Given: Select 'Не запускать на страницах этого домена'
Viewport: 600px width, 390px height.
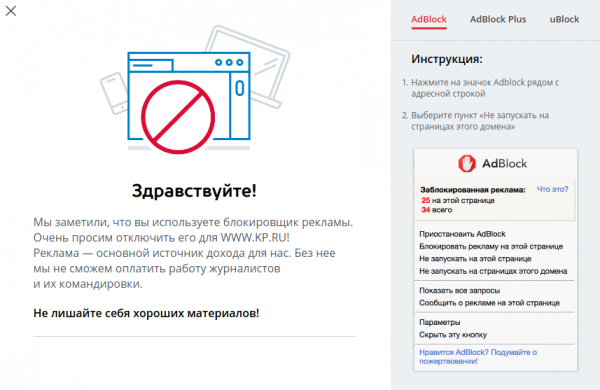Looking at the screenshot, I should point(493,271).
